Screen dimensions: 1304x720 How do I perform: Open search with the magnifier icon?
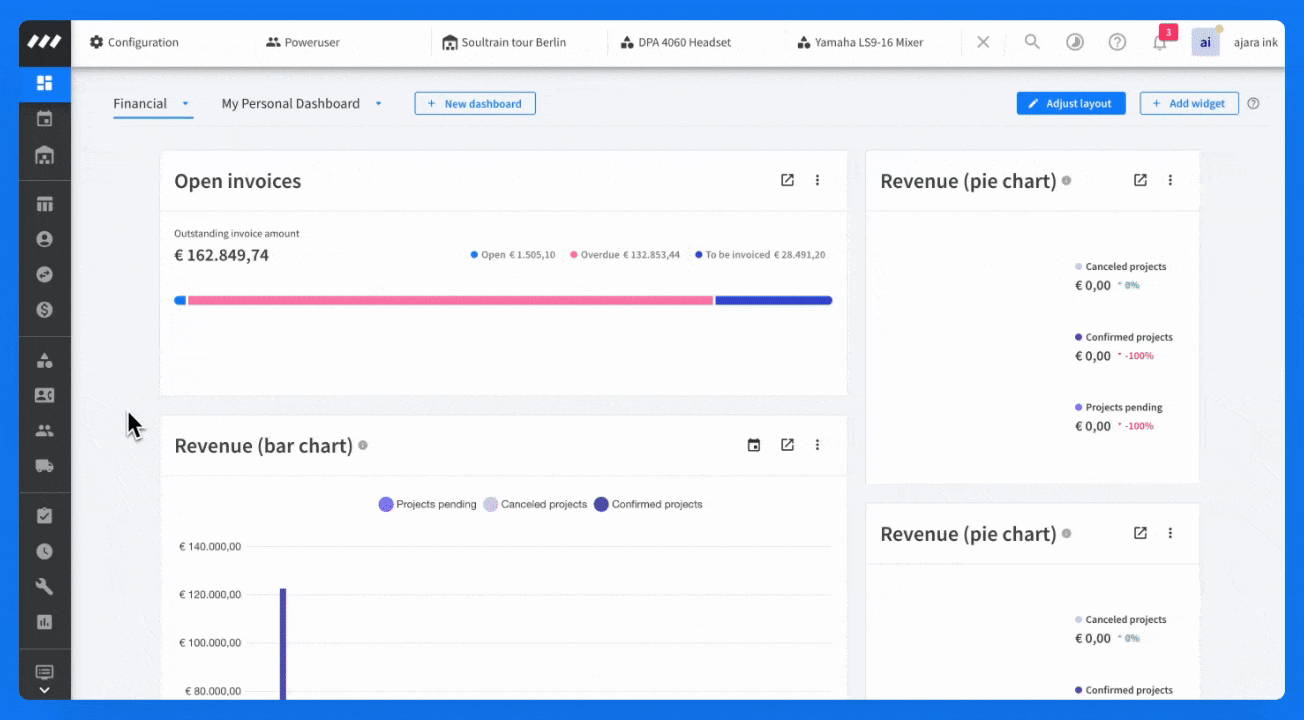coord(1032,42)
